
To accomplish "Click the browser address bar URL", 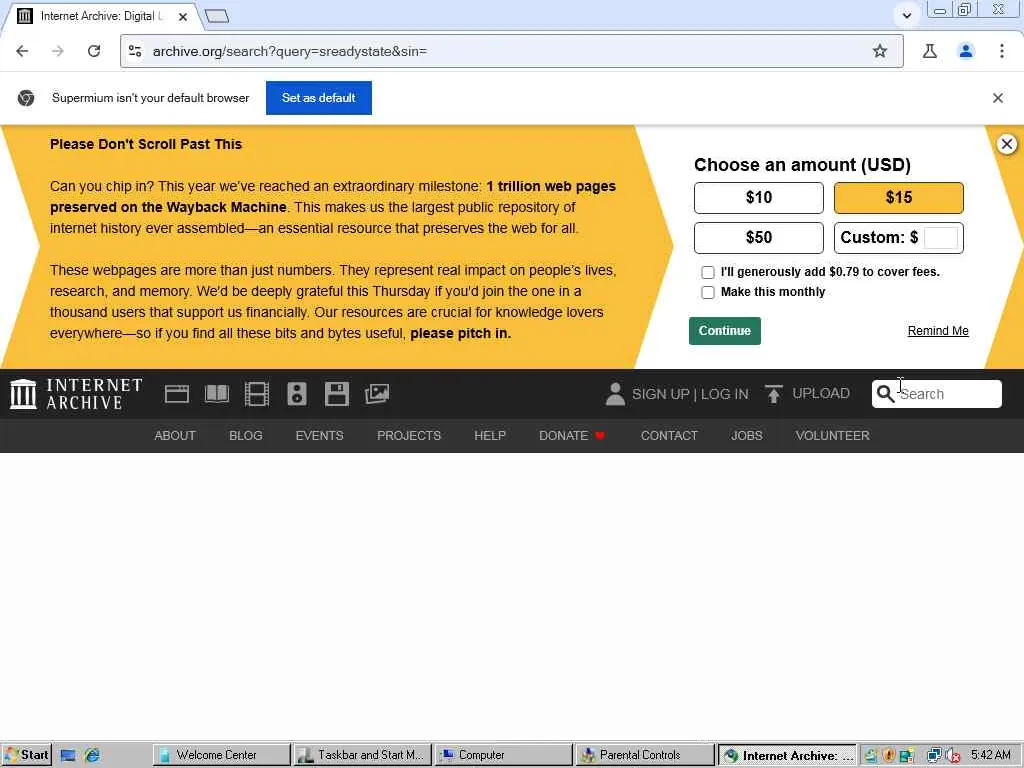I will (x=289, y=51).
